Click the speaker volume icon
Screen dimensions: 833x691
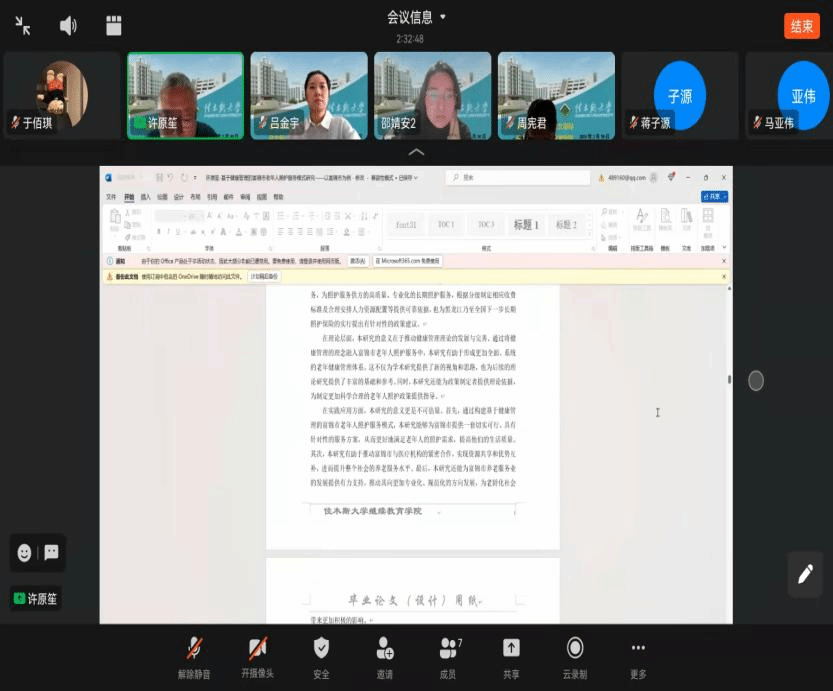click(x=68, y=26)
